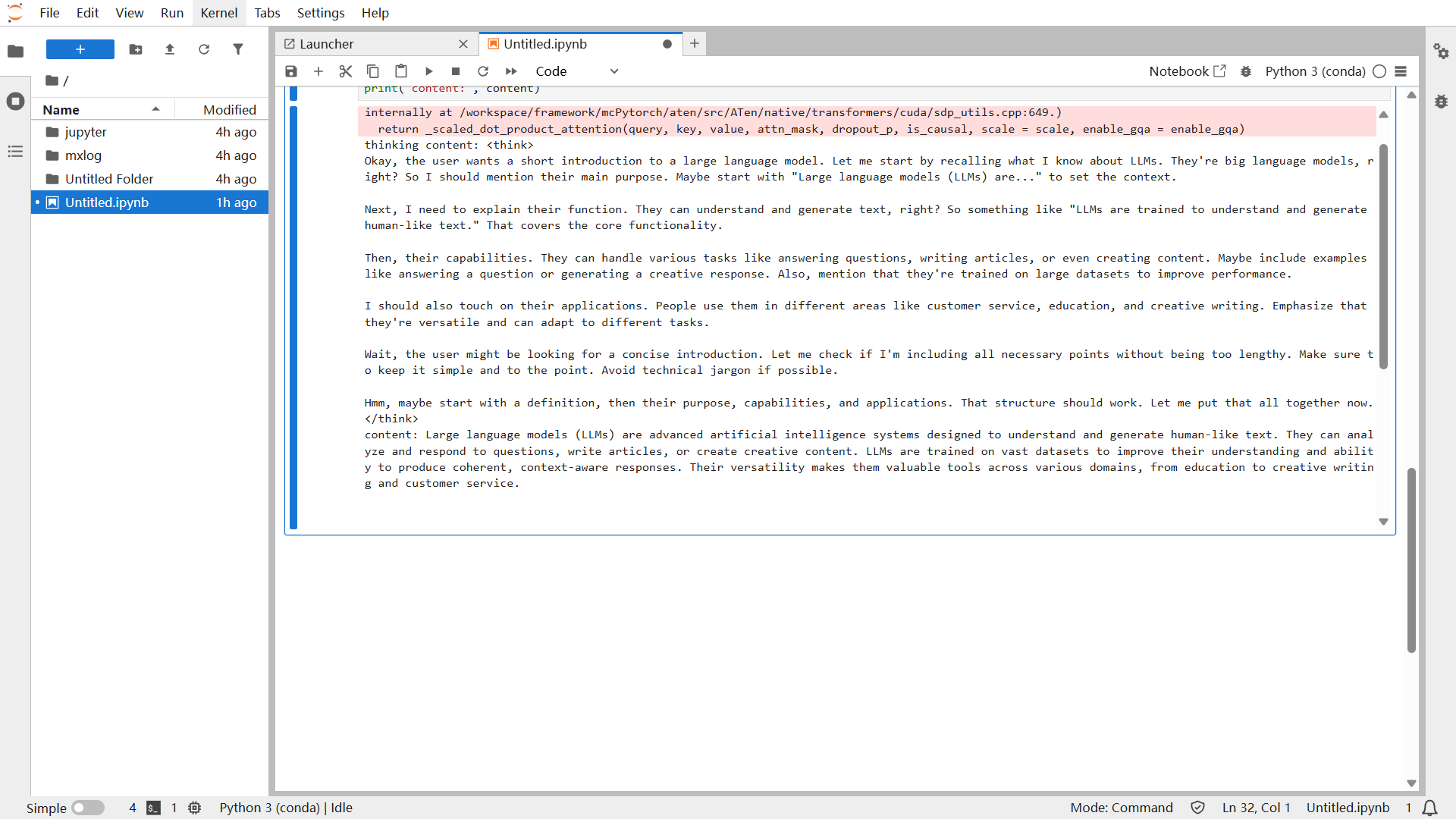Save the notebook with the disk icon
This screenshot has width=1456, height=819.
[291, 71]
